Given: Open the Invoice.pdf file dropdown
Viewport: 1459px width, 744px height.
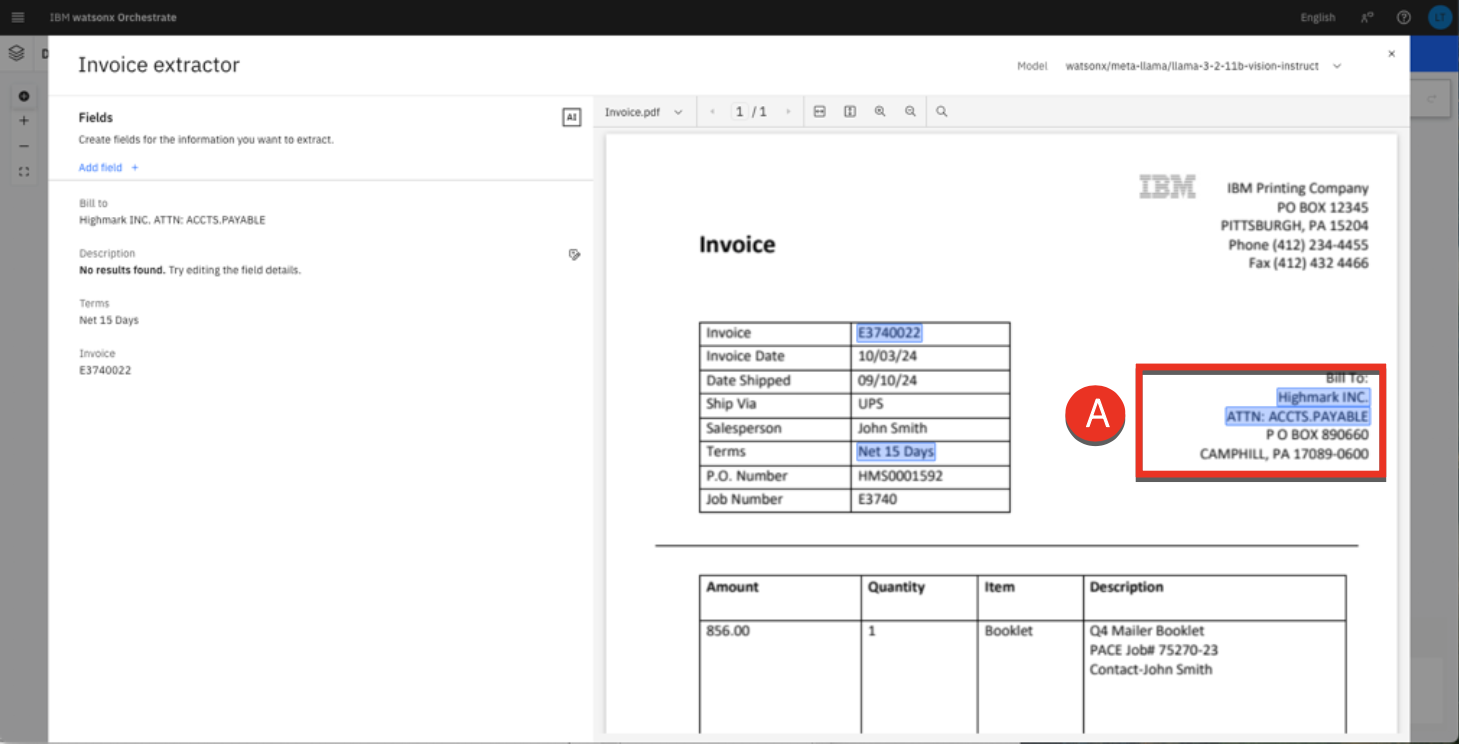Looking at the screenshot, I should pos(643,112).
